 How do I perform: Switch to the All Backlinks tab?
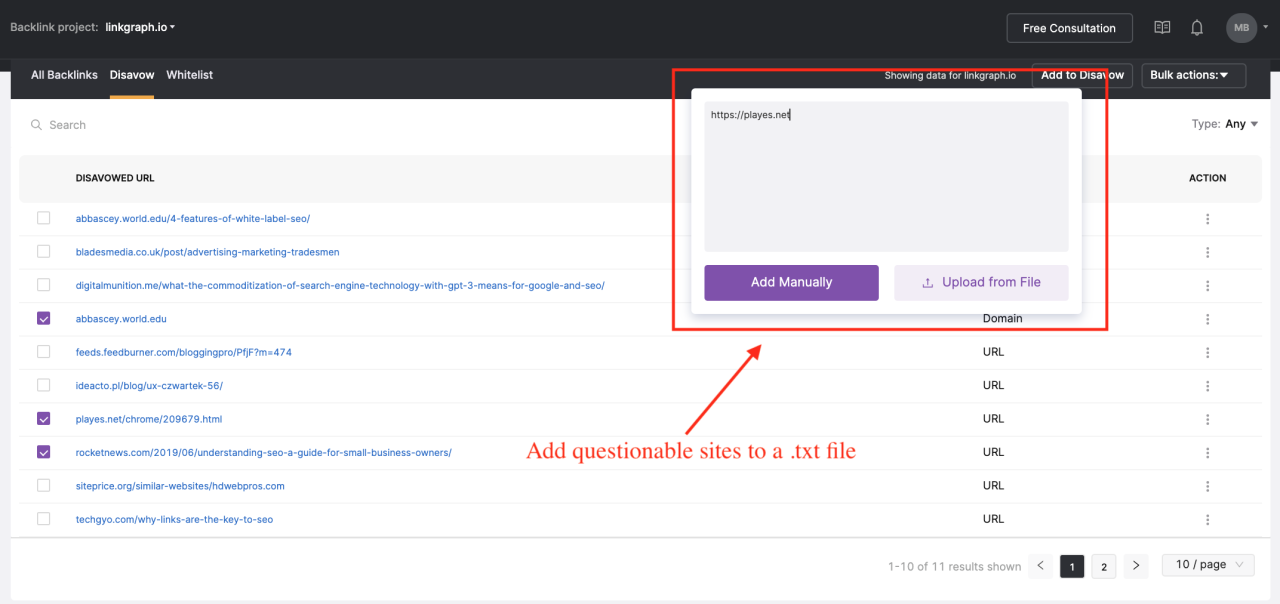coord(64,75)
